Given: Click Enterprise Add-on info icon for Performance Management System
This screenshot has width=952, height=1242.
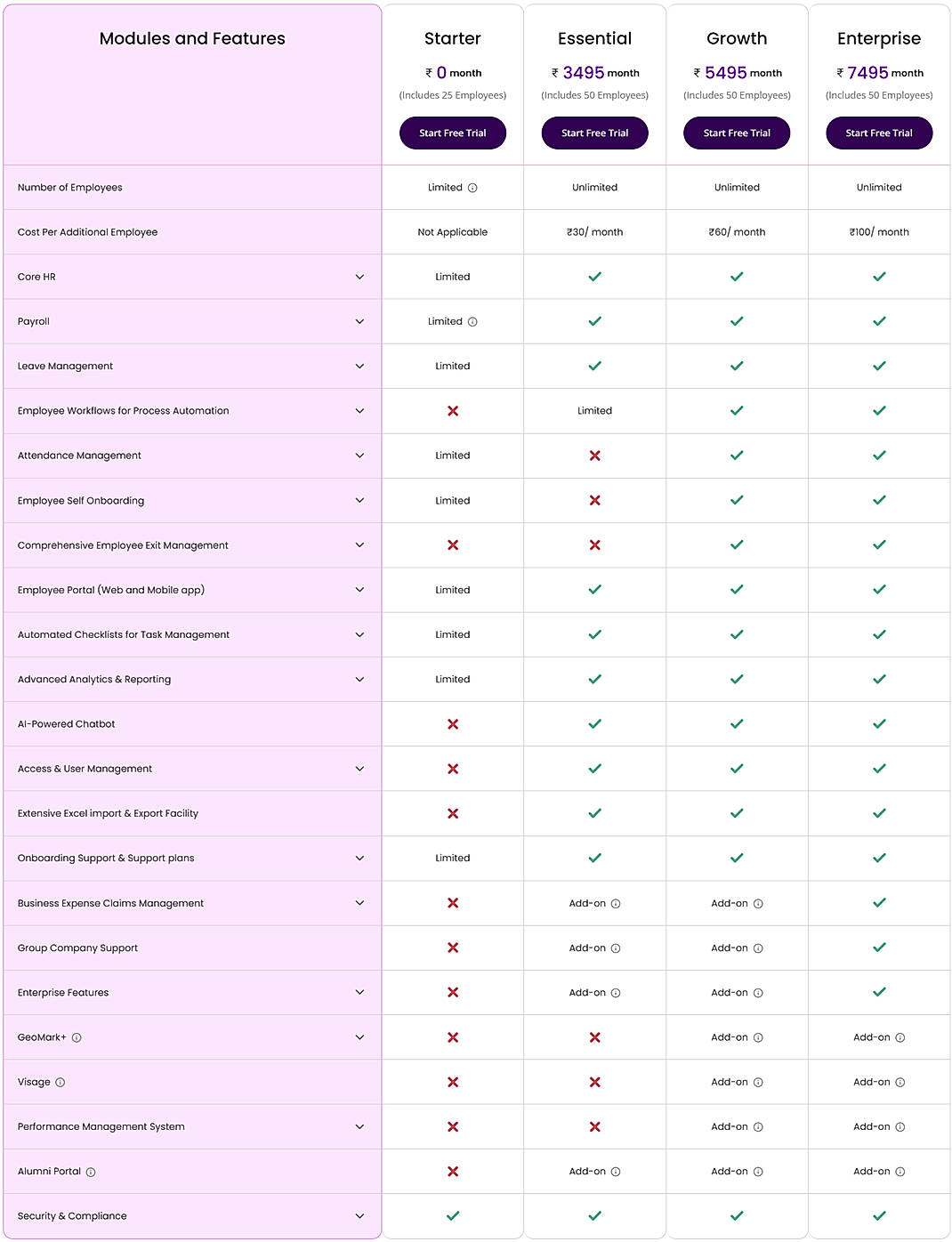Looking at the screenshot, I should pyautogui.click(x=900, y=1126).
